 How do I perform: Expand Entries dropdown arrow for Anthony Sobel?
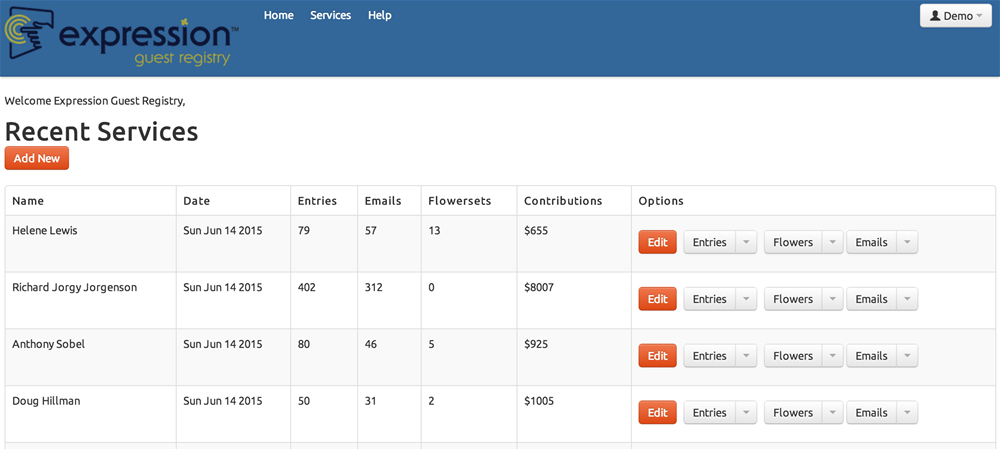click(x=746, y=356)
